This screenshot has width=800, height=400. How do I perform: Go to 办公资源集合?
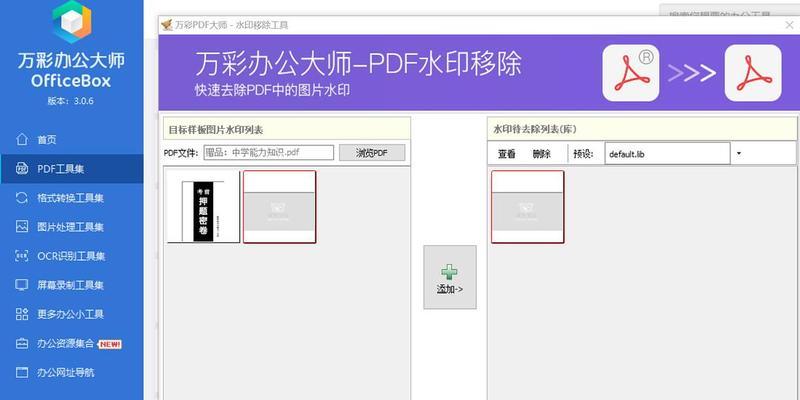coord(65,344)
